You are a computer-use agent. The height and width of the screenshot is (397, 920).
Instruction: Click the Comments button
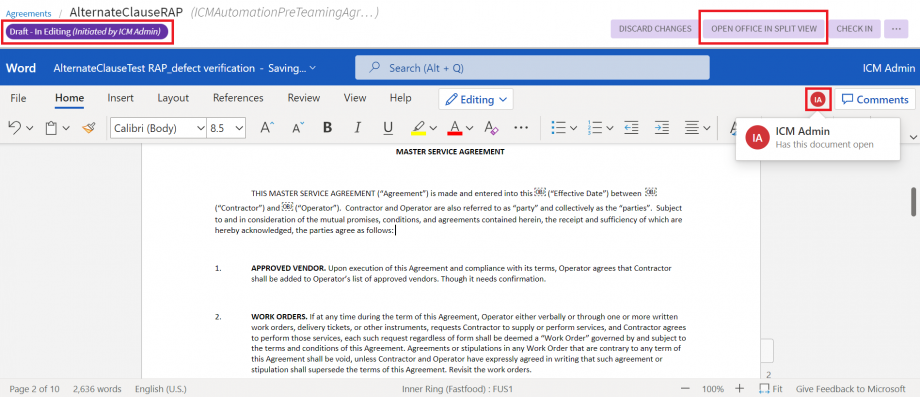[x=875, y=99]
